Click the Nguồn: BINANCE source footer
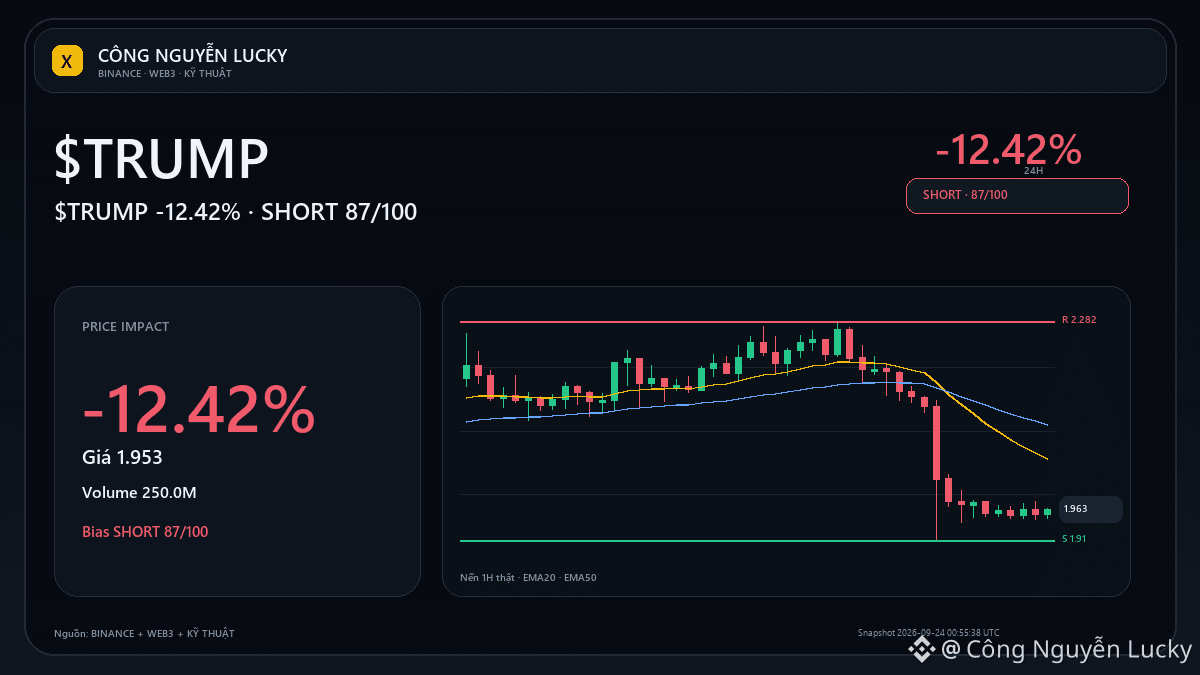The height and width of the screenshot is (675, 1200). click(x=144, y=633)
